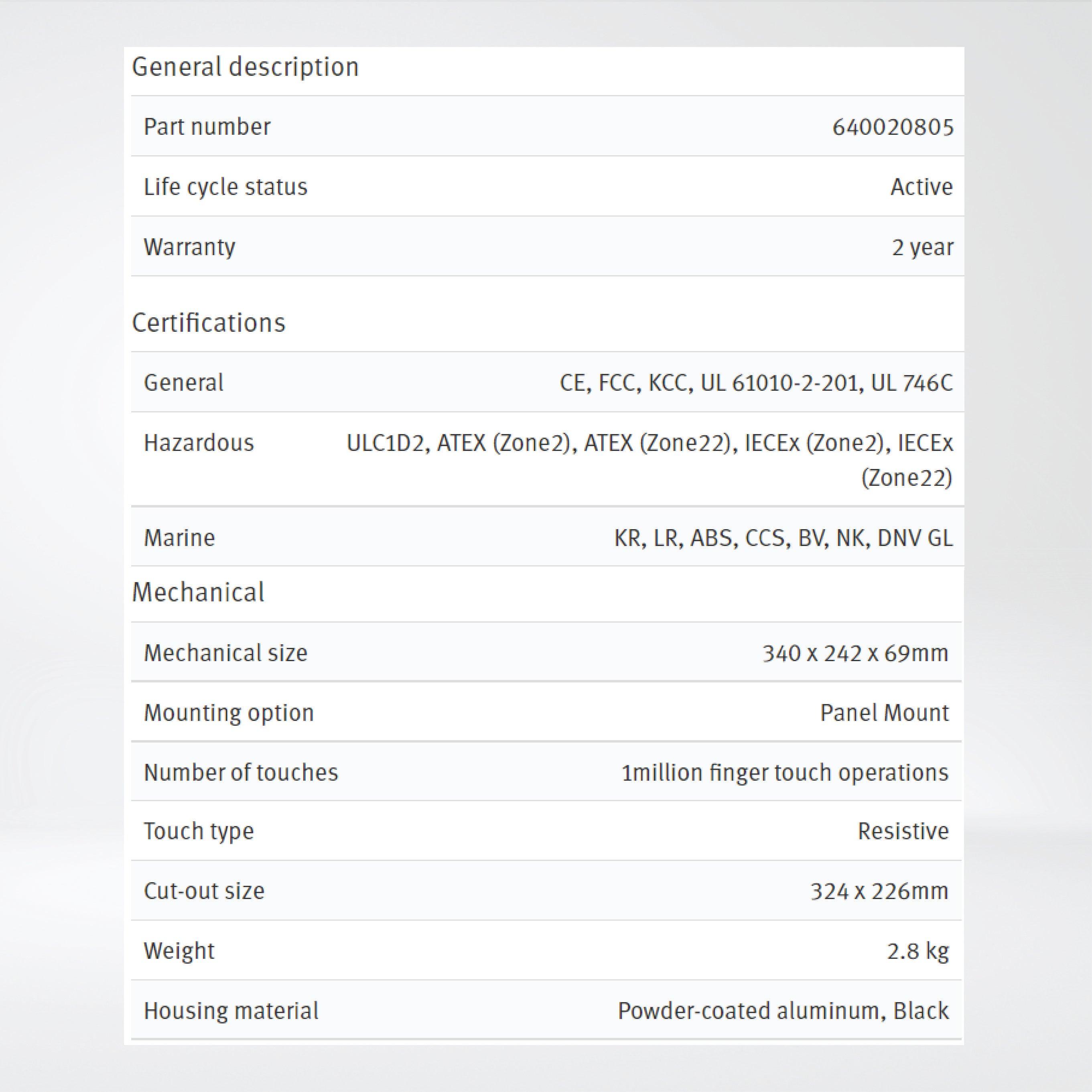Click the Hazardous row label
This screenshot has width=1092, height=1092.
point(199,443)
